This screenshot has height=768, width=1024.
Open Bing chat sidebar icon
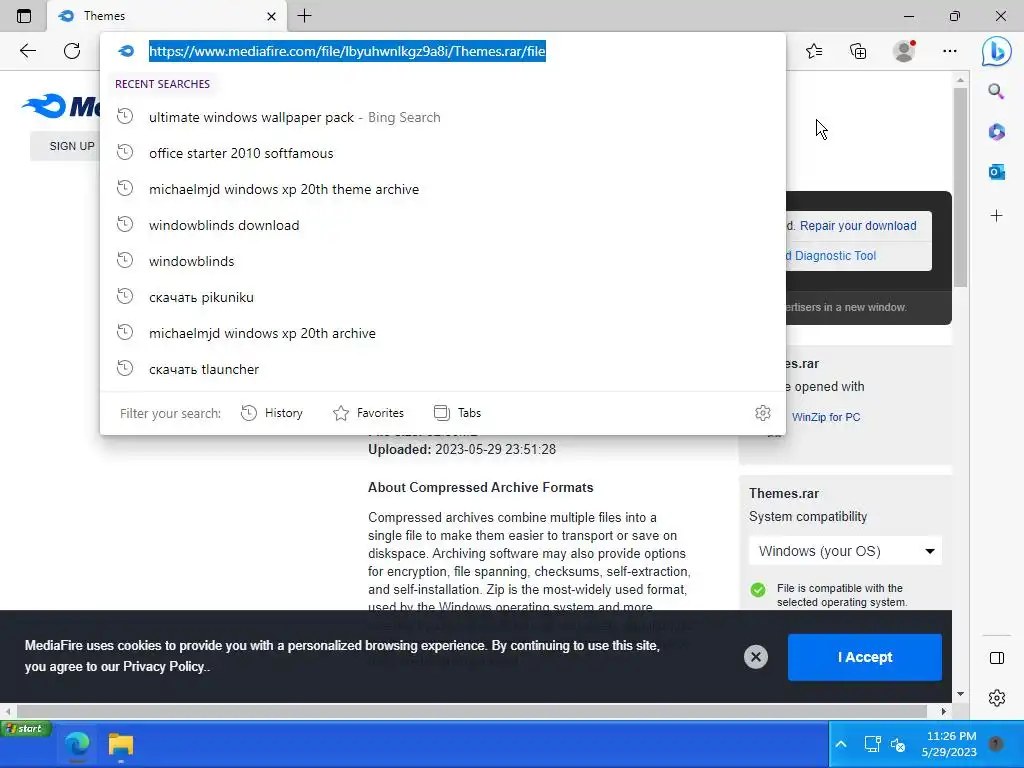coord(997,51)
